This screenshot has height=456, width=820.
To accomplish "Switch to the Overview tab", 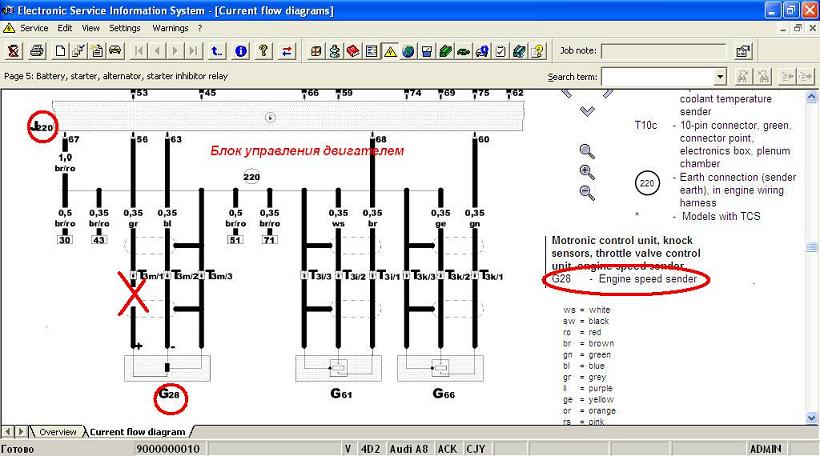I will 57,432.
